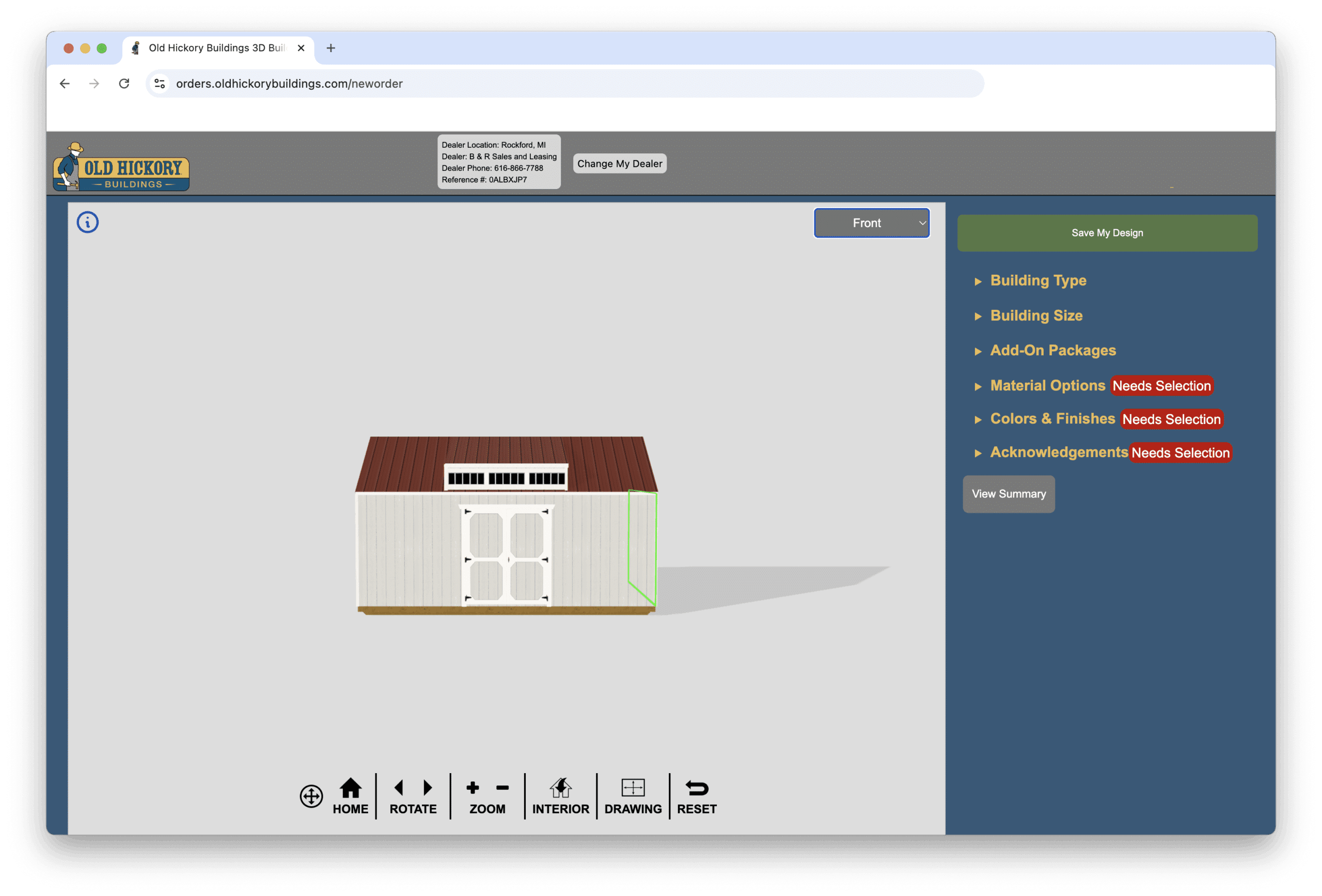The image size is (1322, 896).
Task: Expand the Building Type section
Action: 1038,280
